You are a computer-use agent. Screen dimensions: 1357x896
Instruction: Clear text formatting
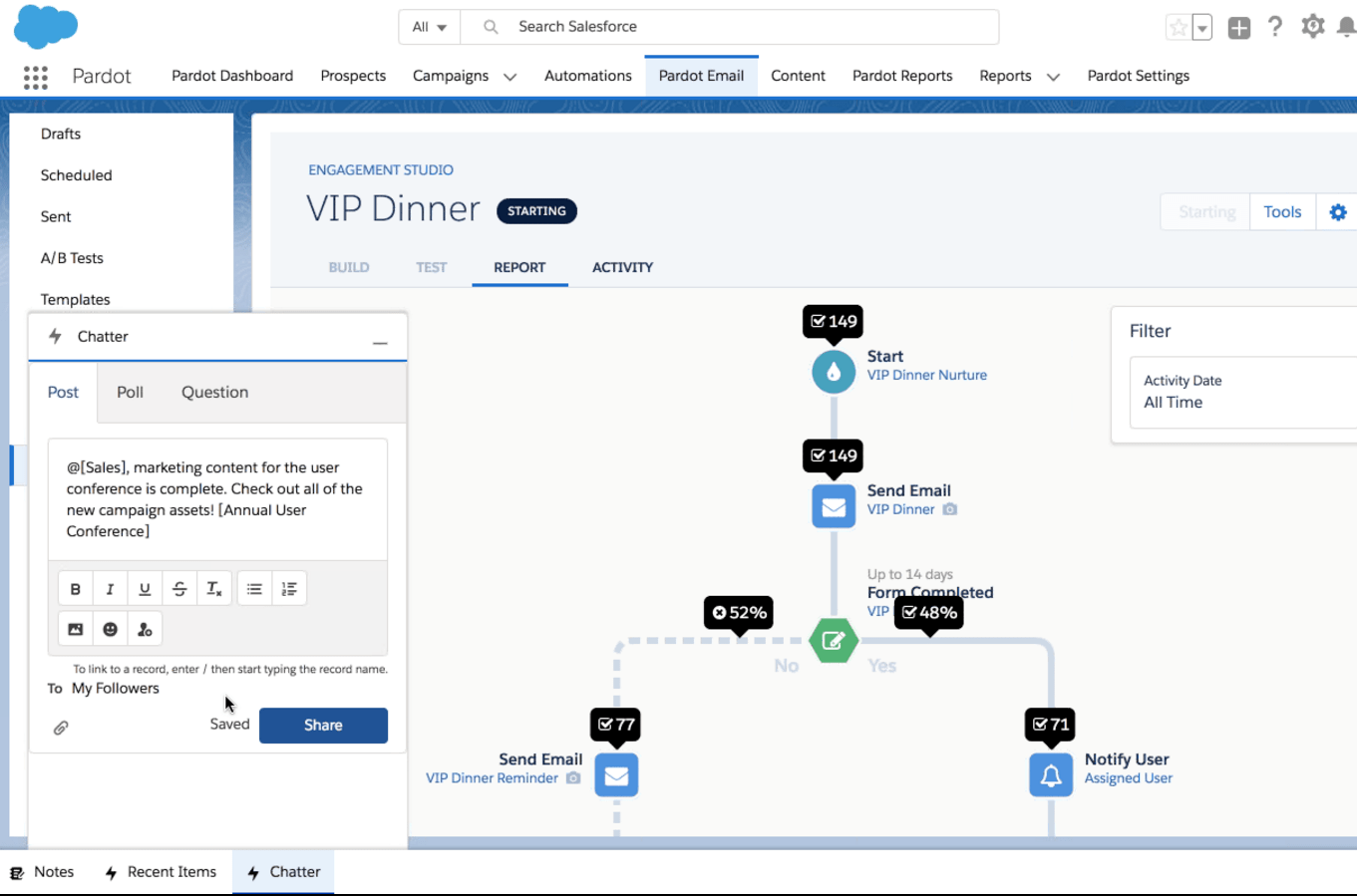pyautogui.click(x=214, y=589)
